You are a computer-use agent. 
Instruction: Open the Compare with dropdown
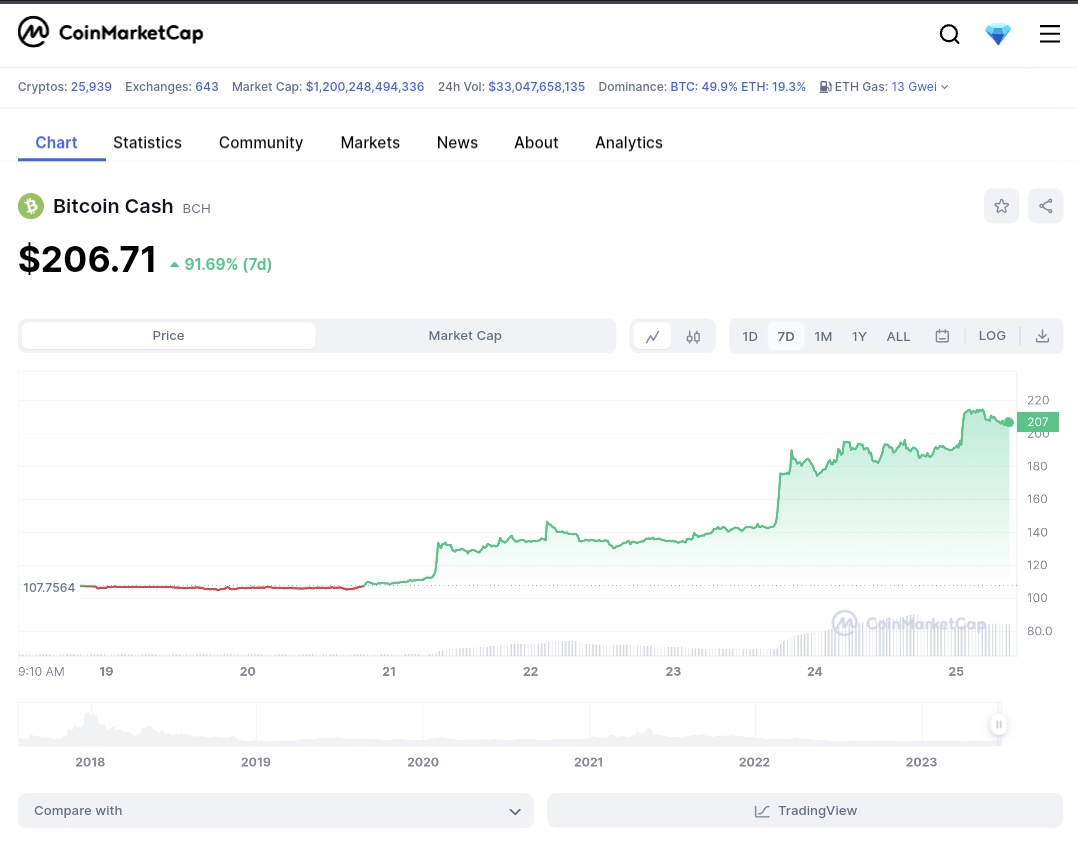[276, 810]
